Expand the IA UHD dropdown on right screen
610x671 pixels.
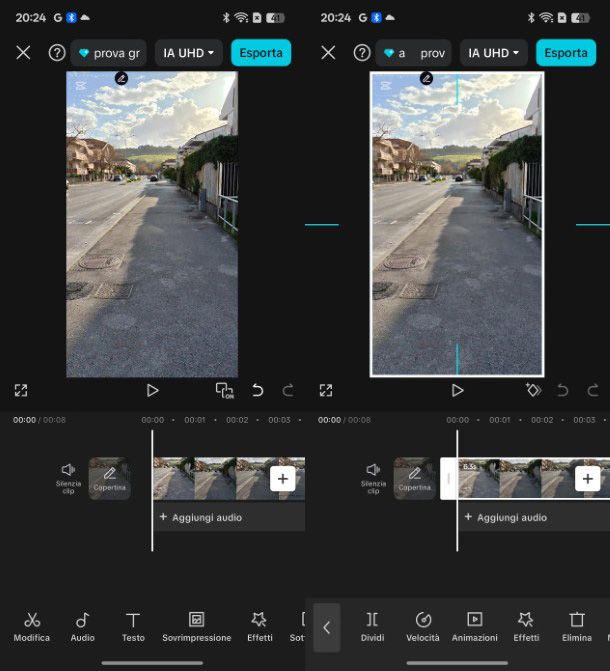click(493, 53)
